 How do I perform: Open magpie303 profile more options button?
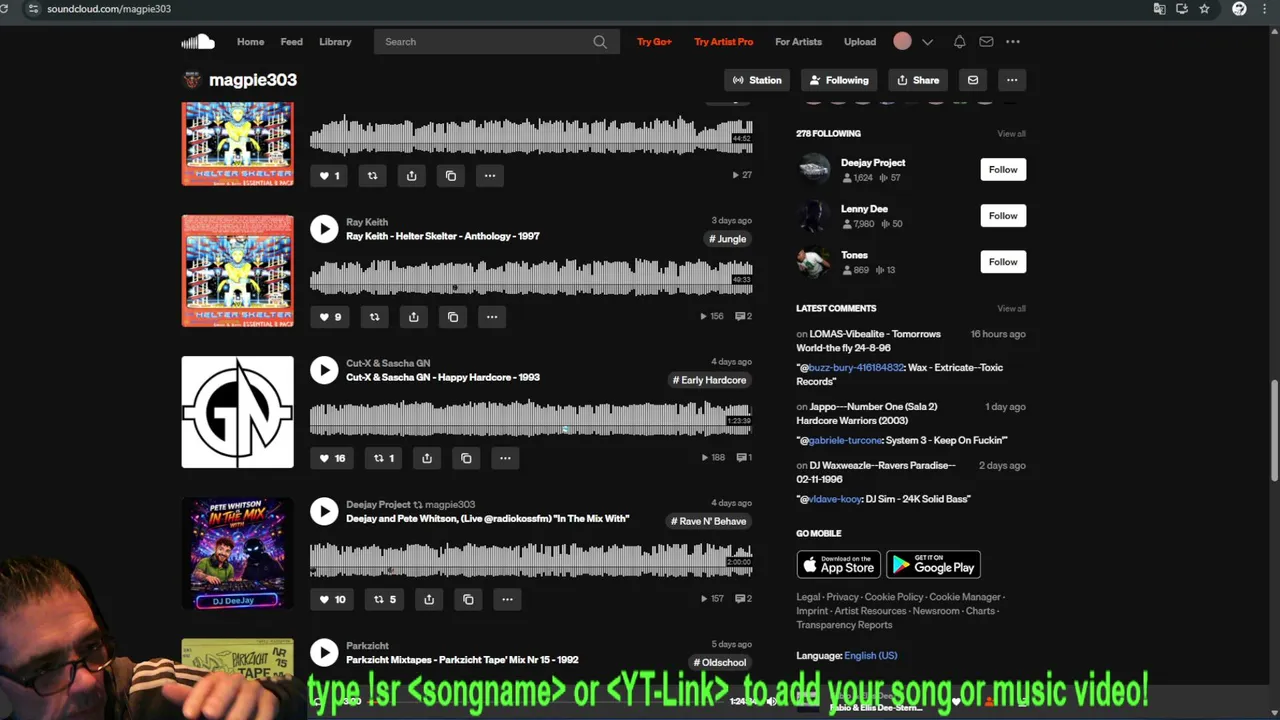point(1012,80)
